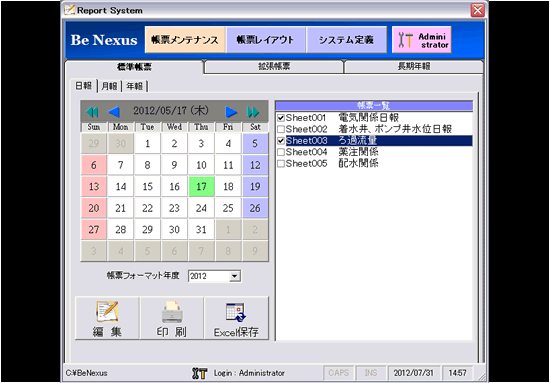The image size is (550, 383).
Task: Check the Sheet002 checkbox
Action: [281, 129]
